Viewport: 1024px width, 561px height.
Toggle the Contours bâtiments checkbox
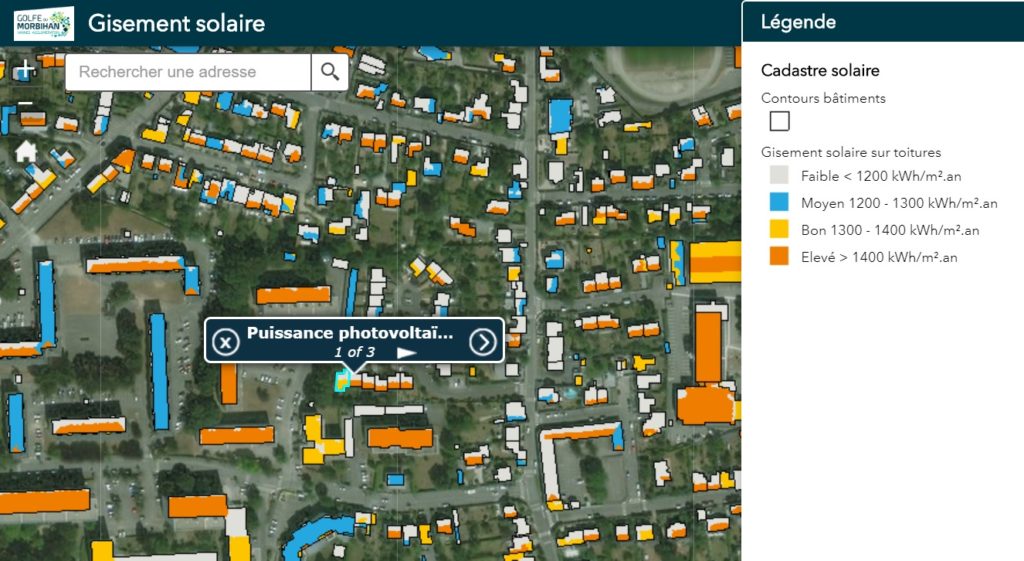pyautogui.click(x=779, y=121)
